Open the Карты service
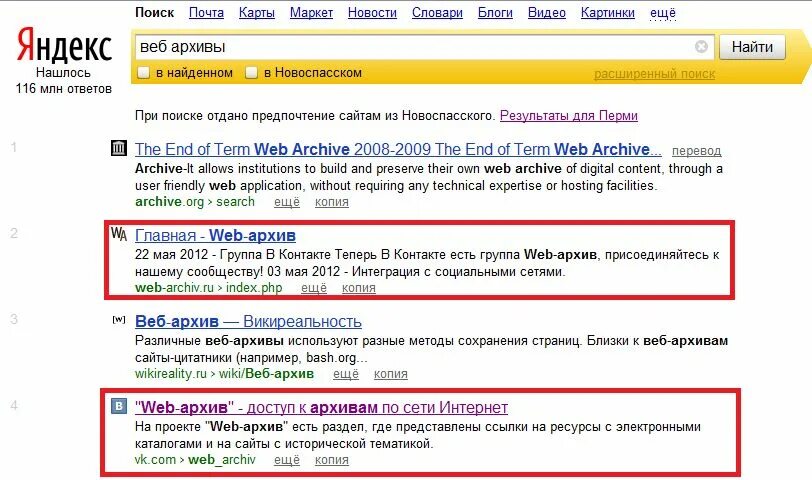This screenshot has width=812, height=480. (257, 12)
